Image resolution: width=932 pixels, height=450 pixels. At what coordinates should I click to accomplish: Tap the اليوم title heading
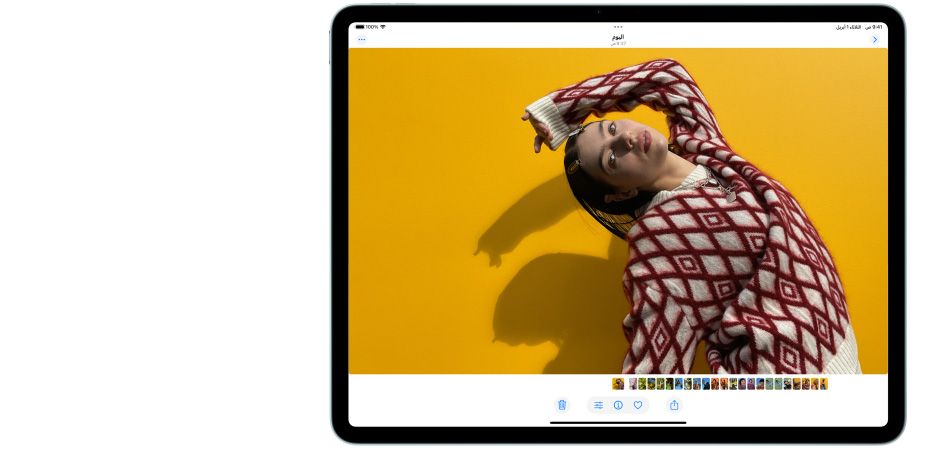[x=618, y=37]
